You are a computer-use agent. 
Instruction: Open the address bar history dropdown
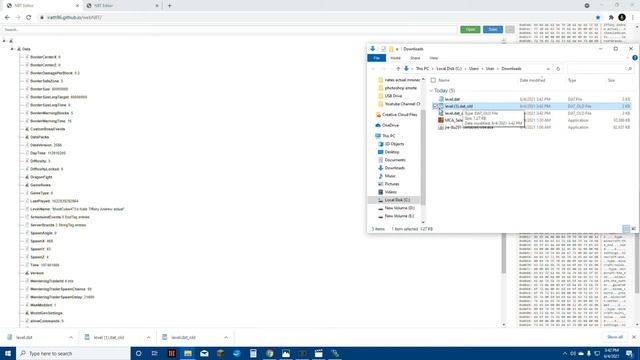coord(548,69)
